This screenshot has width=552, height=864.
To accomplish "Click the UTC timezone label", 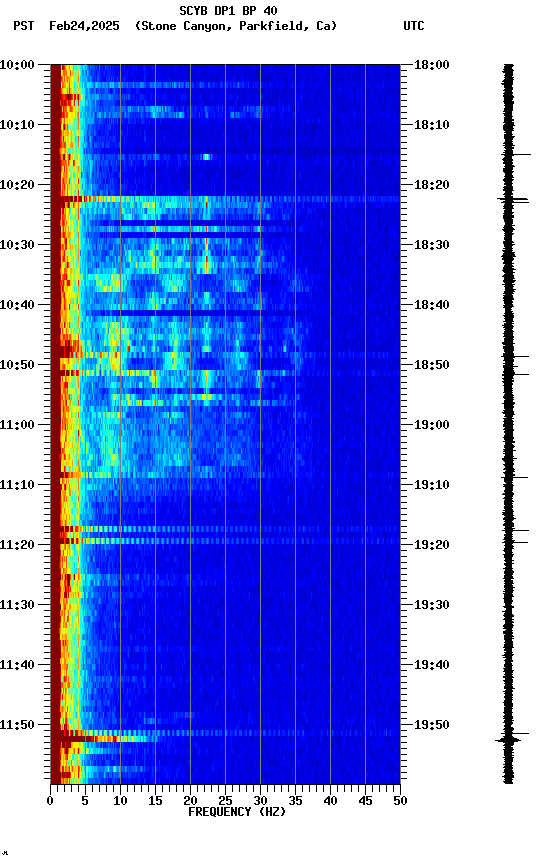I will point(414,26).
